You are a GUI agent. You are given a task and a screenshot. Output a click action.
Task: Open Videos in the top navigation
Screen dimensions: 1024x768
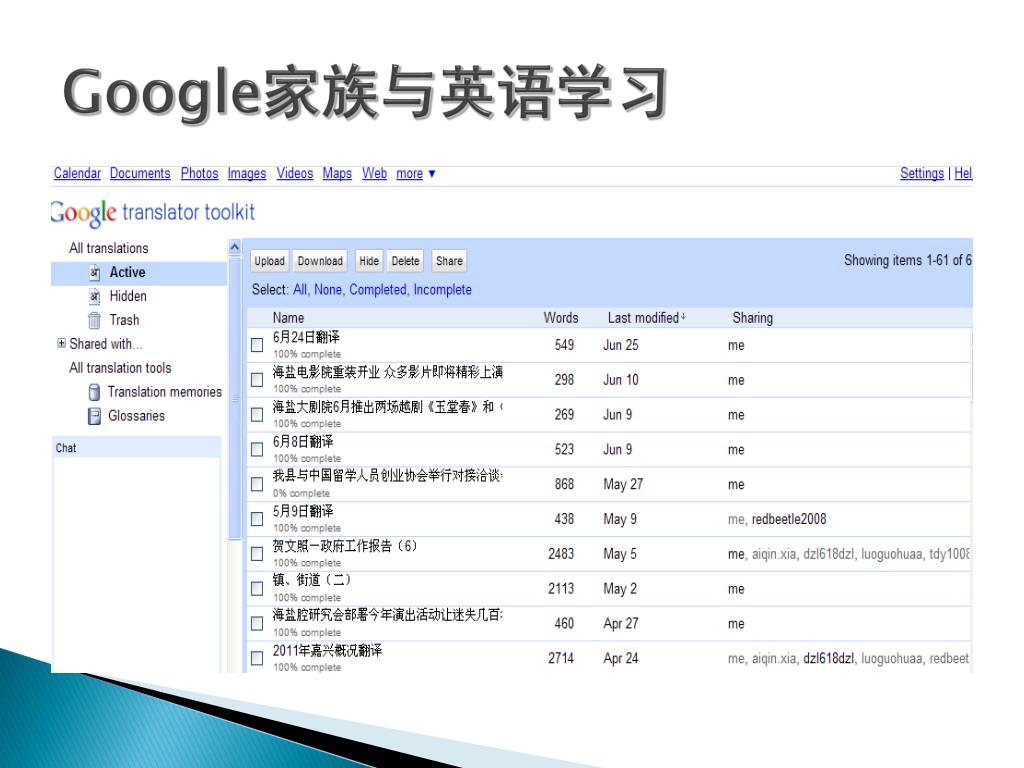click(295, 173)
